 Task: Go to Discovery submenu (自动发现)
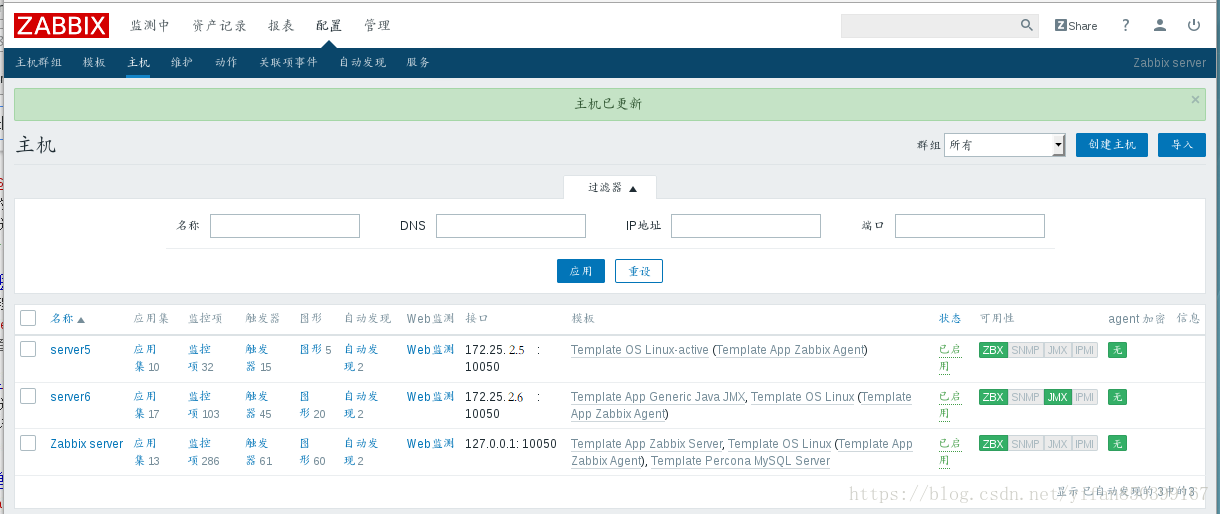click(x=362, y=62)
